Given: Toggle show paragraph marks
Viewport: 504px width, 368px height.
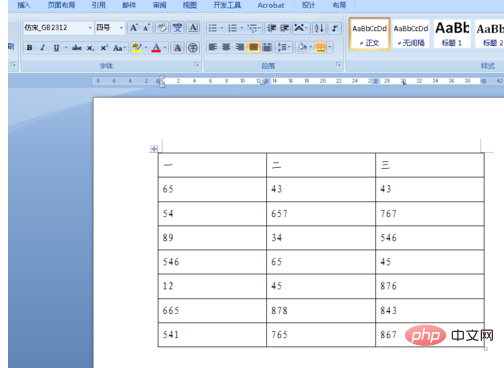Looking at the screenshot, I should 335,28.
